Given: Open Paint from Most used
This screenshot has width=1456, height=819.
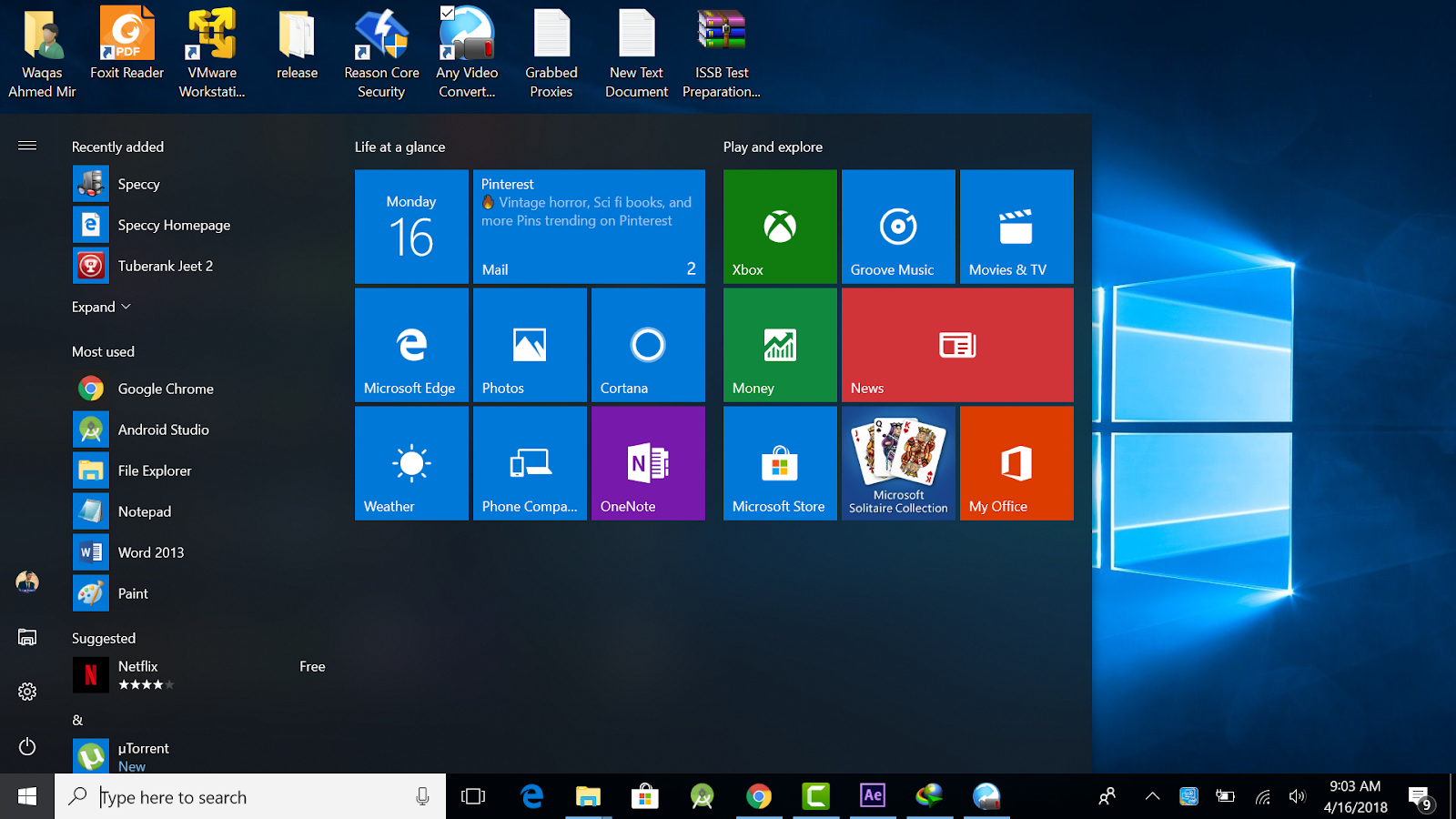Looking at the screenshot, I should point(199,593).
